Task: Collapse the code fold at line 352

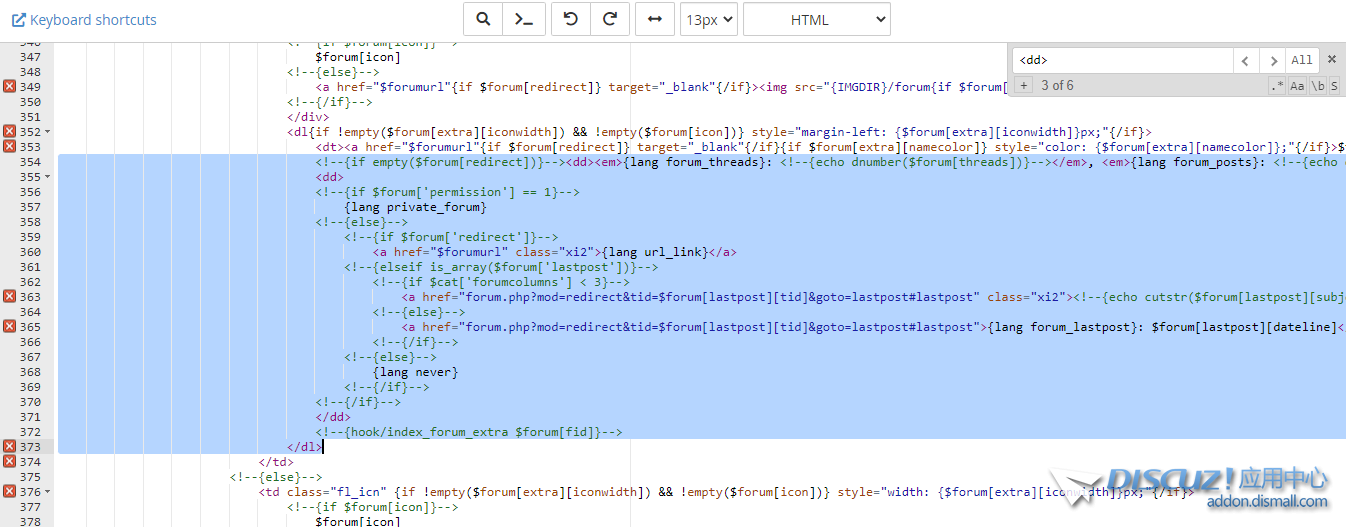Action: coord(48,132)
